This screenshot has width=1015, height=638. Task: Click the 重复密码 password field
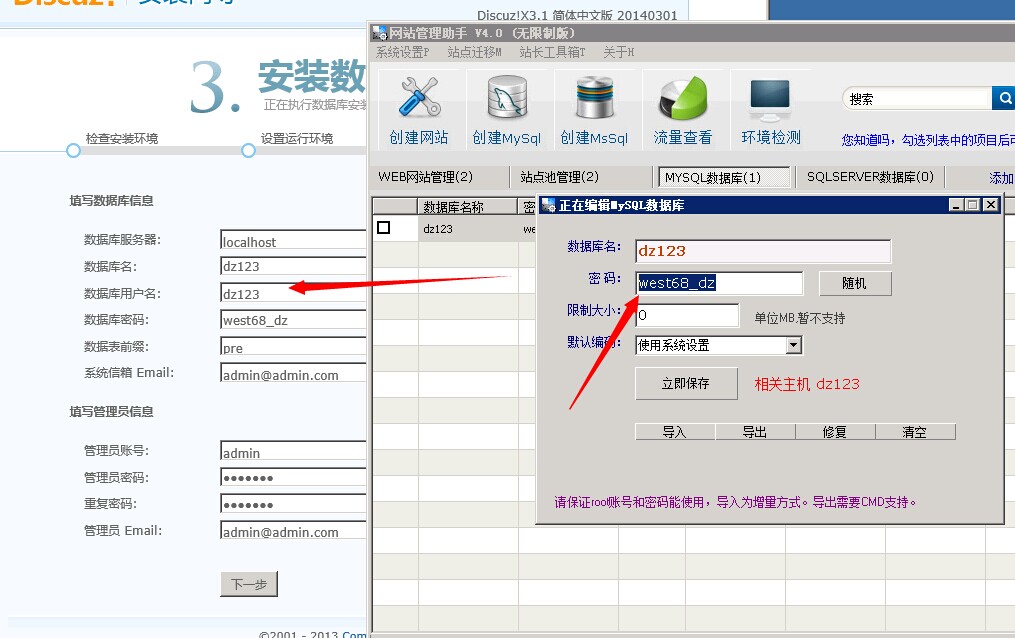294,504
